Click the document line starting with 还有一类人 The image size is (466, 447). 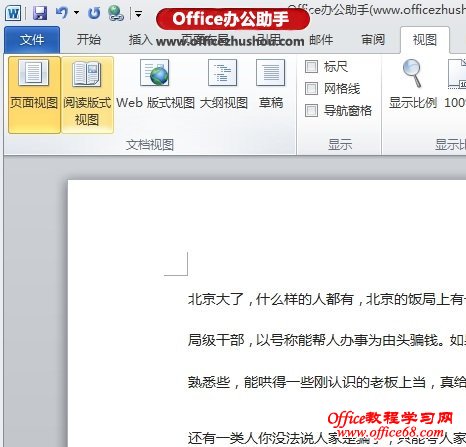tap(327, 438)
